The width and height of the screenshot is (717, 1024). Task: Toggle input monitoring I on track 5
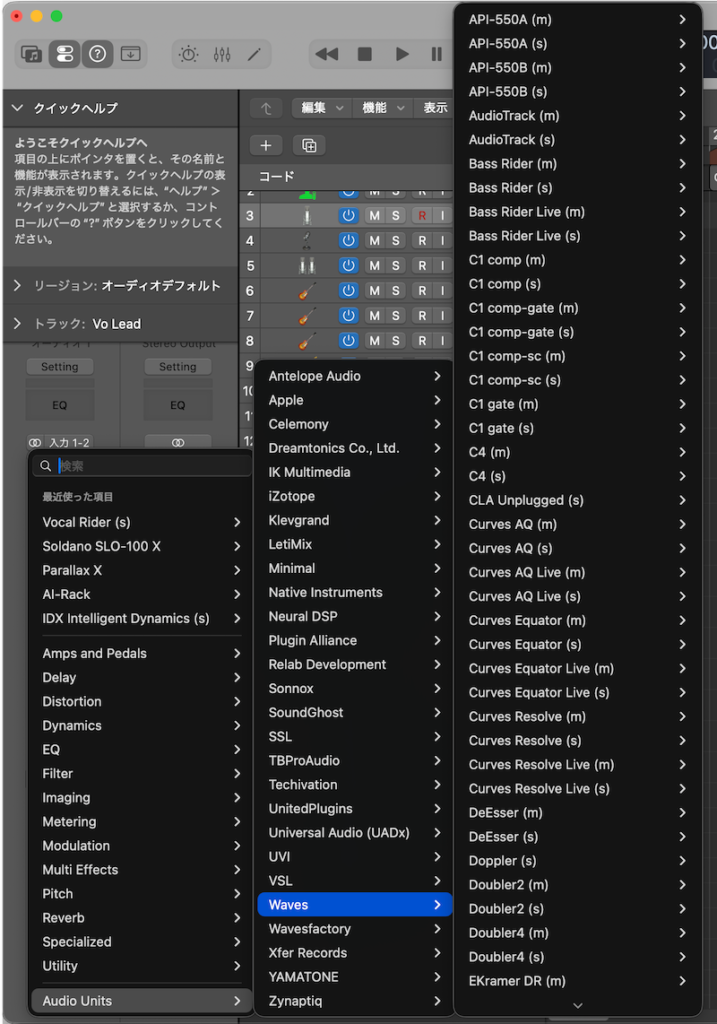coord(442,265)
